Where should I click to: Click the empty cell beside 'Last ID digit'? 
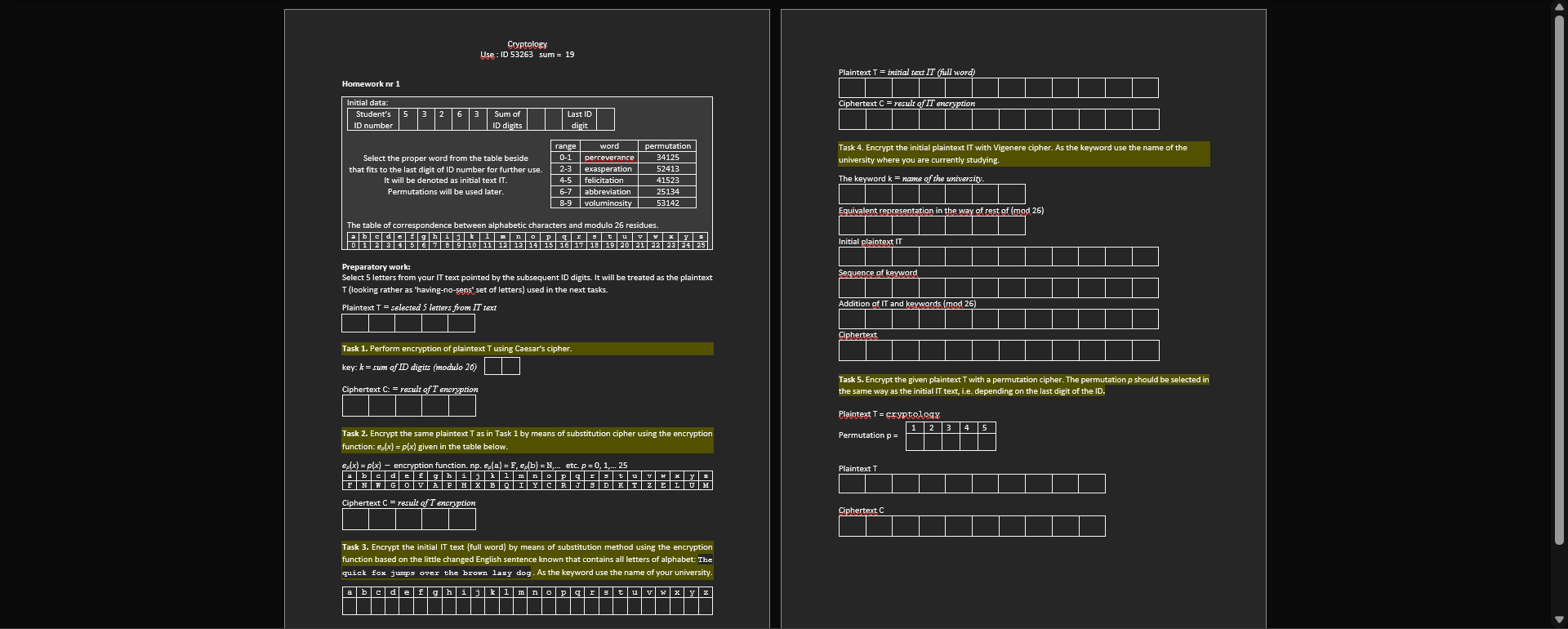tap(605, 119)
